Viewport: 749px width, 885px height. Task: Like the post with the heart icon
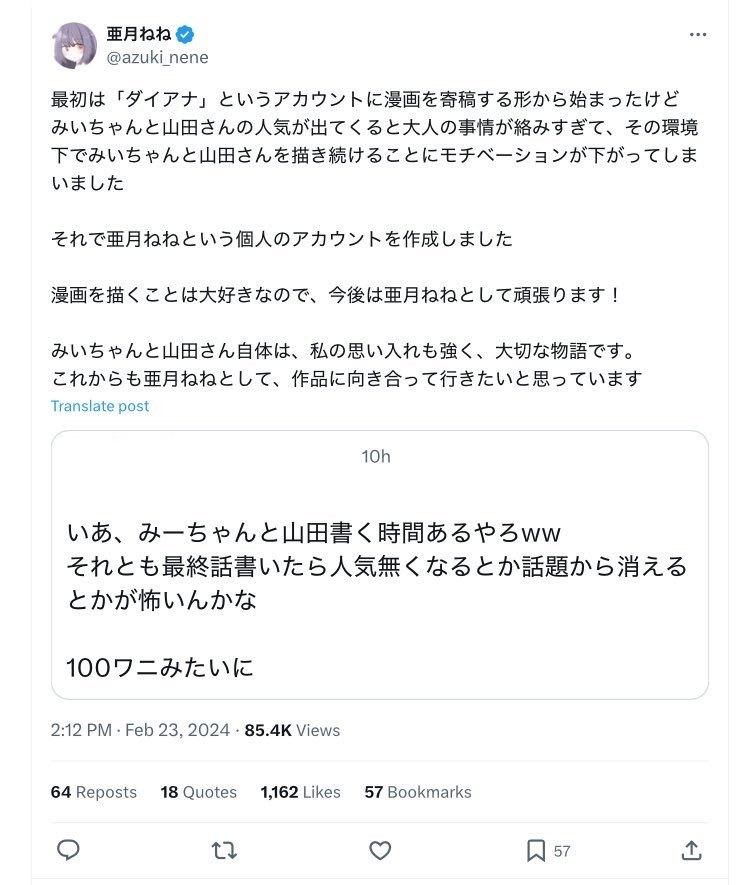pos(380,851)
